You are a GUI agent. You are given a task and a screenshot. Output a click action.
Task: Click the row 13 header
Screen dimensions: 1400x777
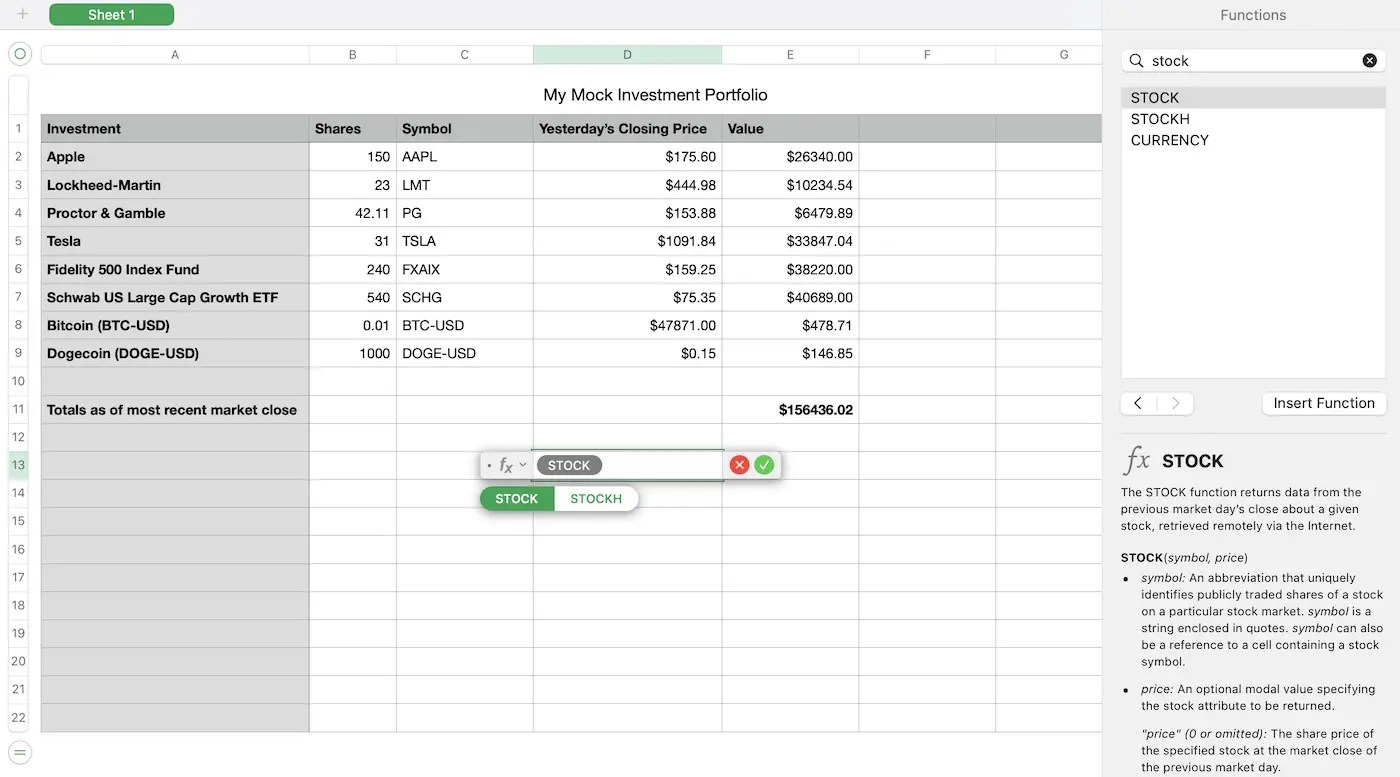[17, 465]
